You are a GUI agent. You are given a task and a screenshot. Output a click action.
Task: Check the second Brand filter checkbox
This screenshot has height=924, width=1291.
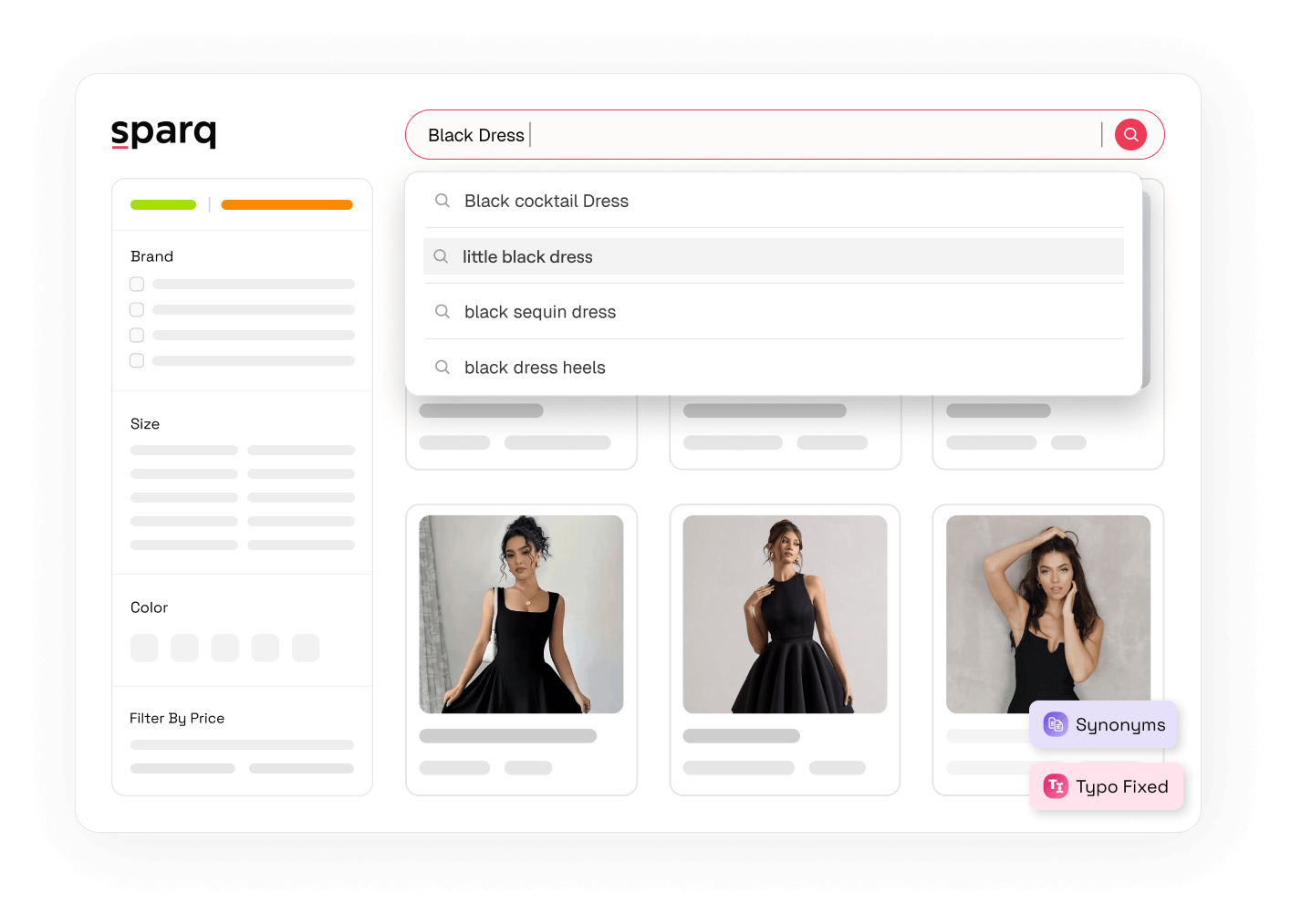(x=137, y=309)
